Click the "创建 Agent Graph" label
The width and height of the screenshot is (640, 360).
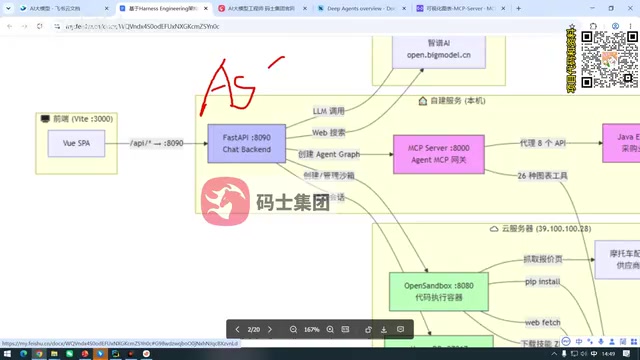[x=329, y=154]
